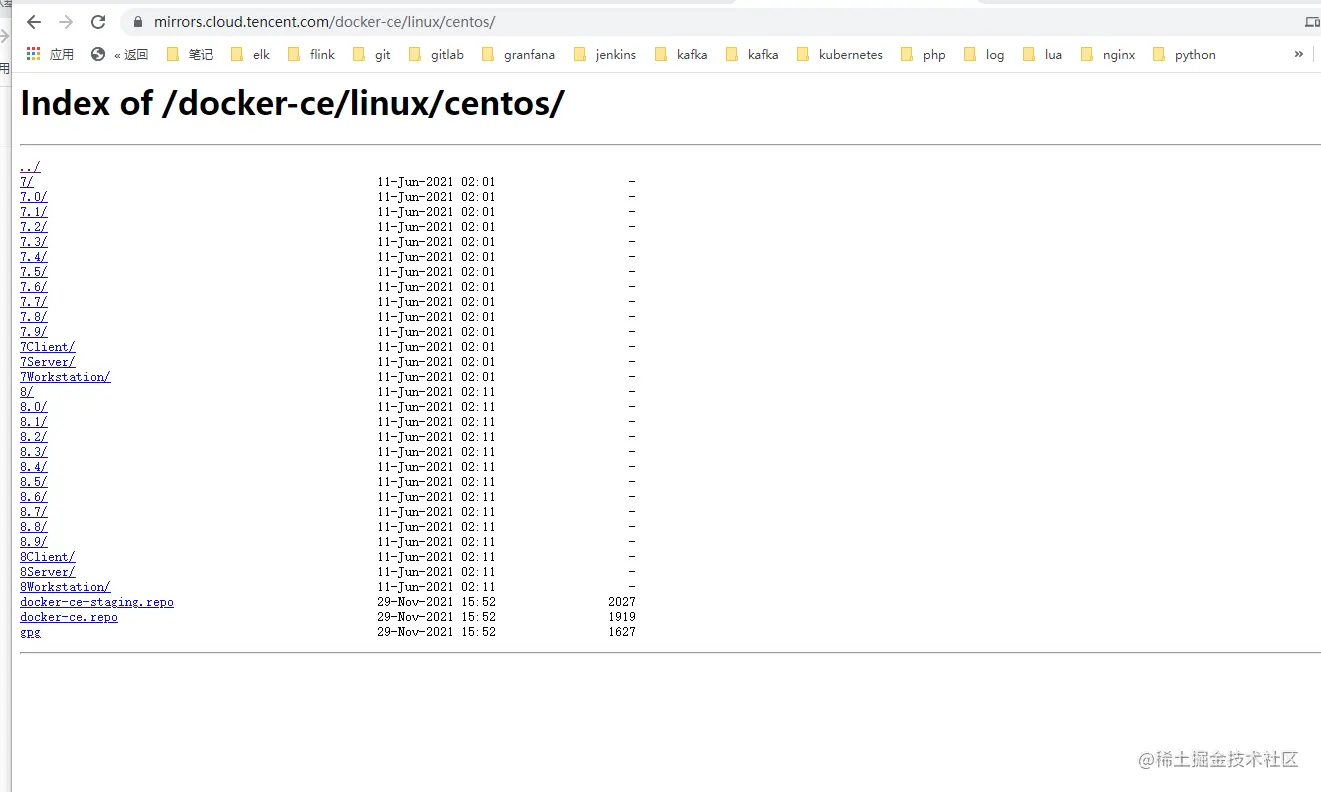Open the '8.5/' directory link
The height and width of the screenshot is (792, 1321).
coord(33,482)
